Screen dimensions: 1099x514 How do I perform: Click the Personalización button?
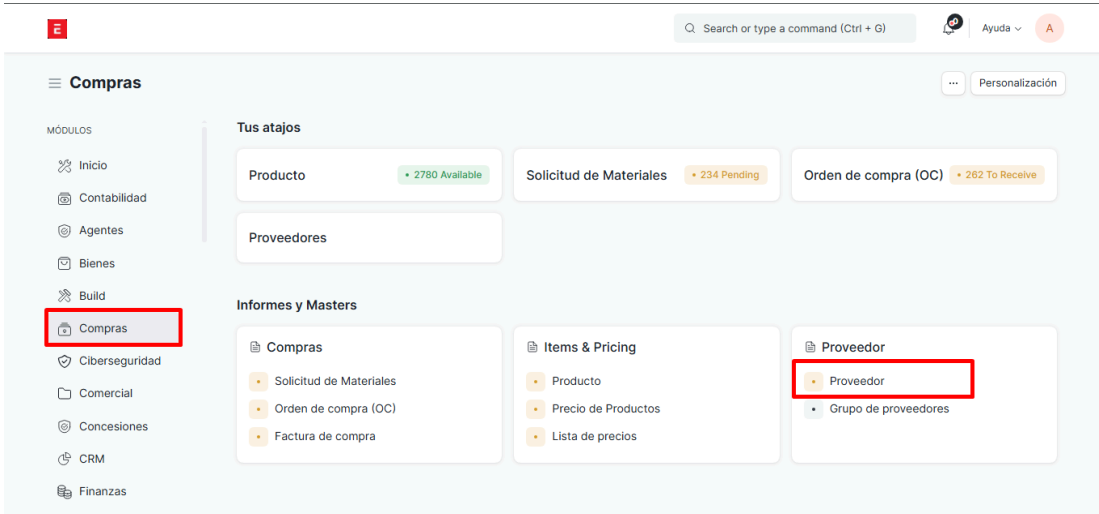coord(1017,83)
